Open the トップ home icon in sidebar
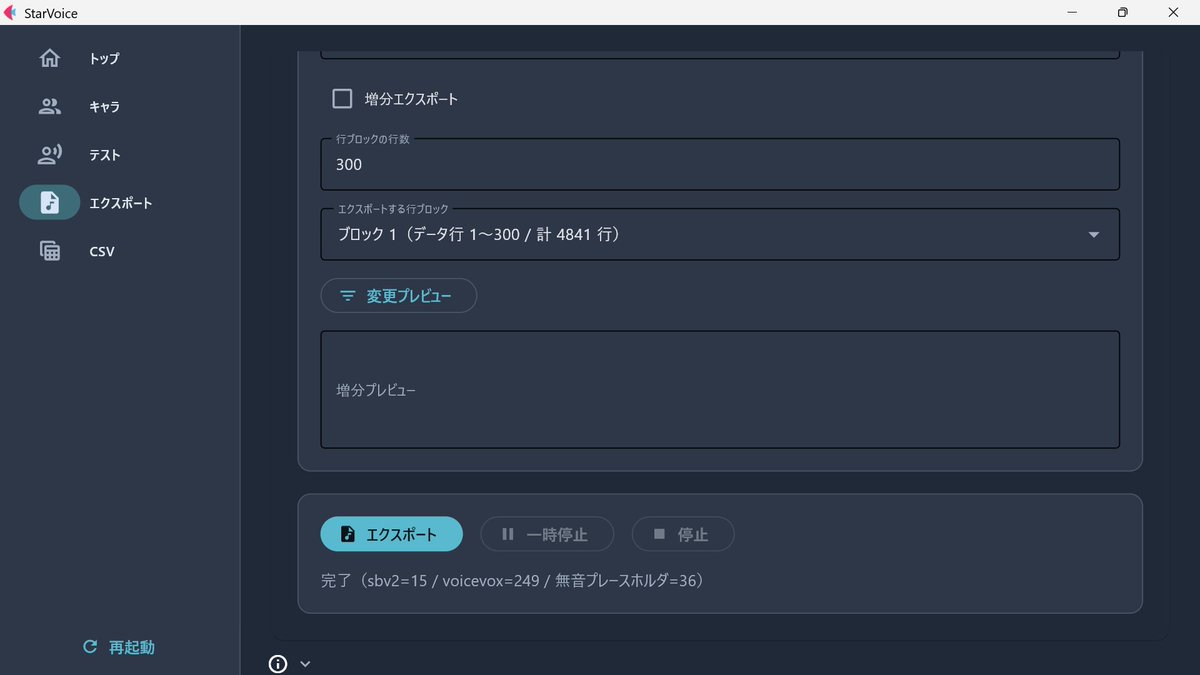This screenshot has width=1200, height=675. 49,58
